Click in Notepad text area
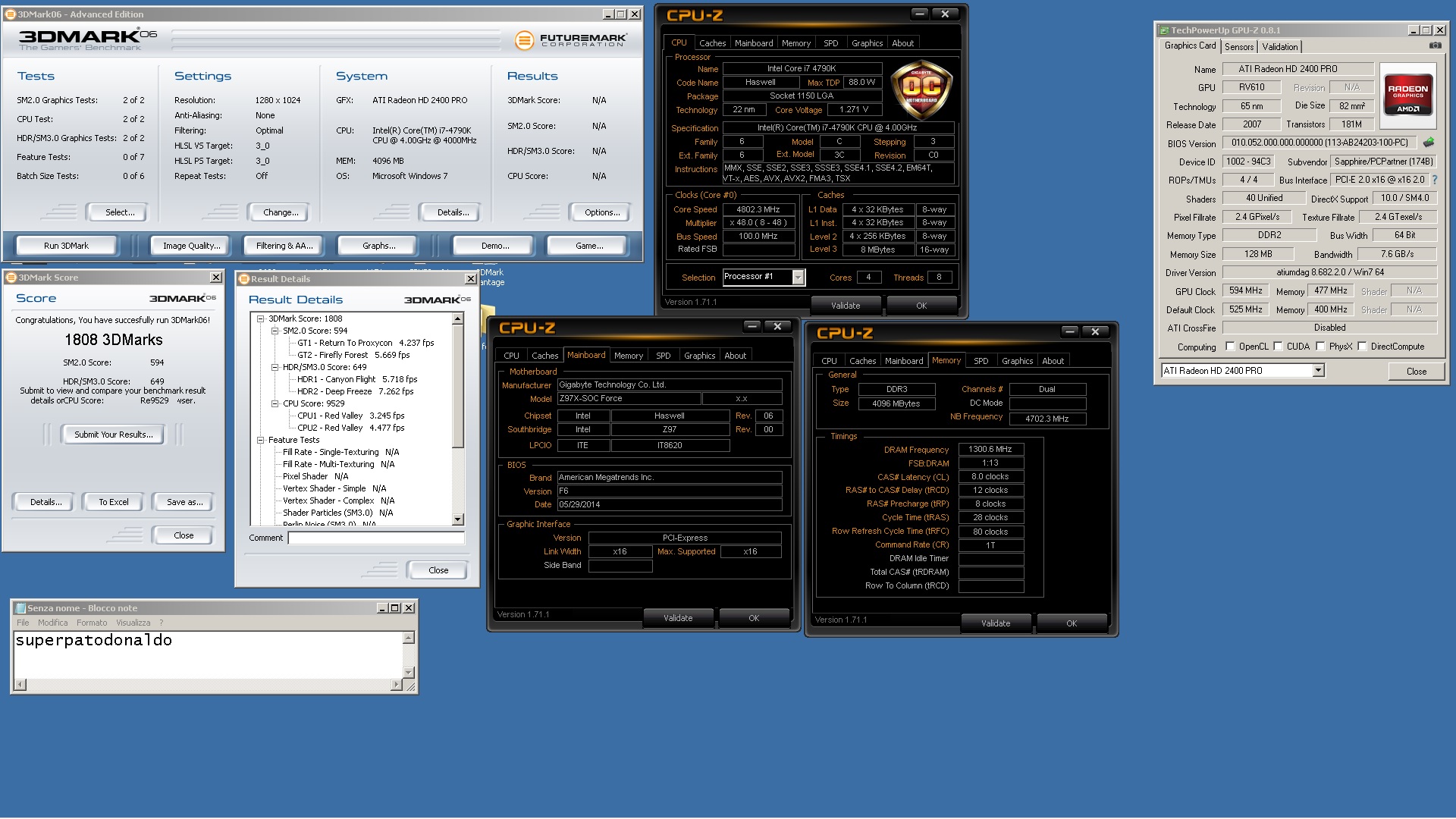 coord(209,654)
